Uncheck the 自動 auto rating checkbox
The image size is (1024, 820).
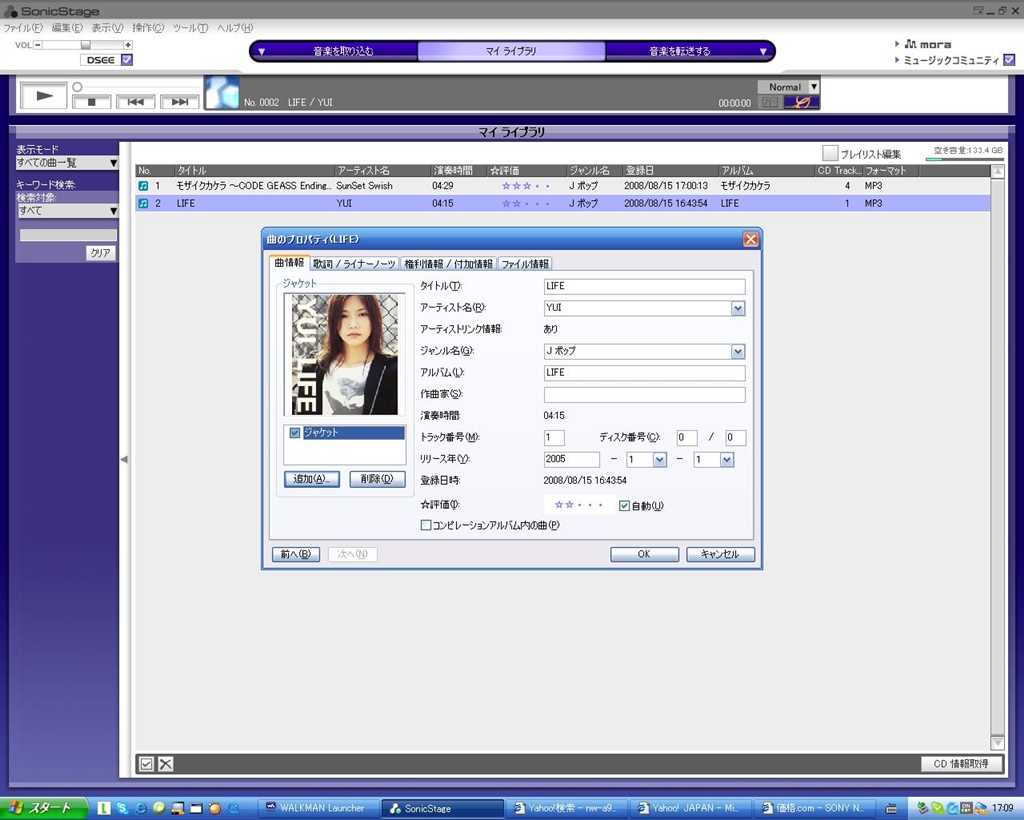tap(624, 506)
